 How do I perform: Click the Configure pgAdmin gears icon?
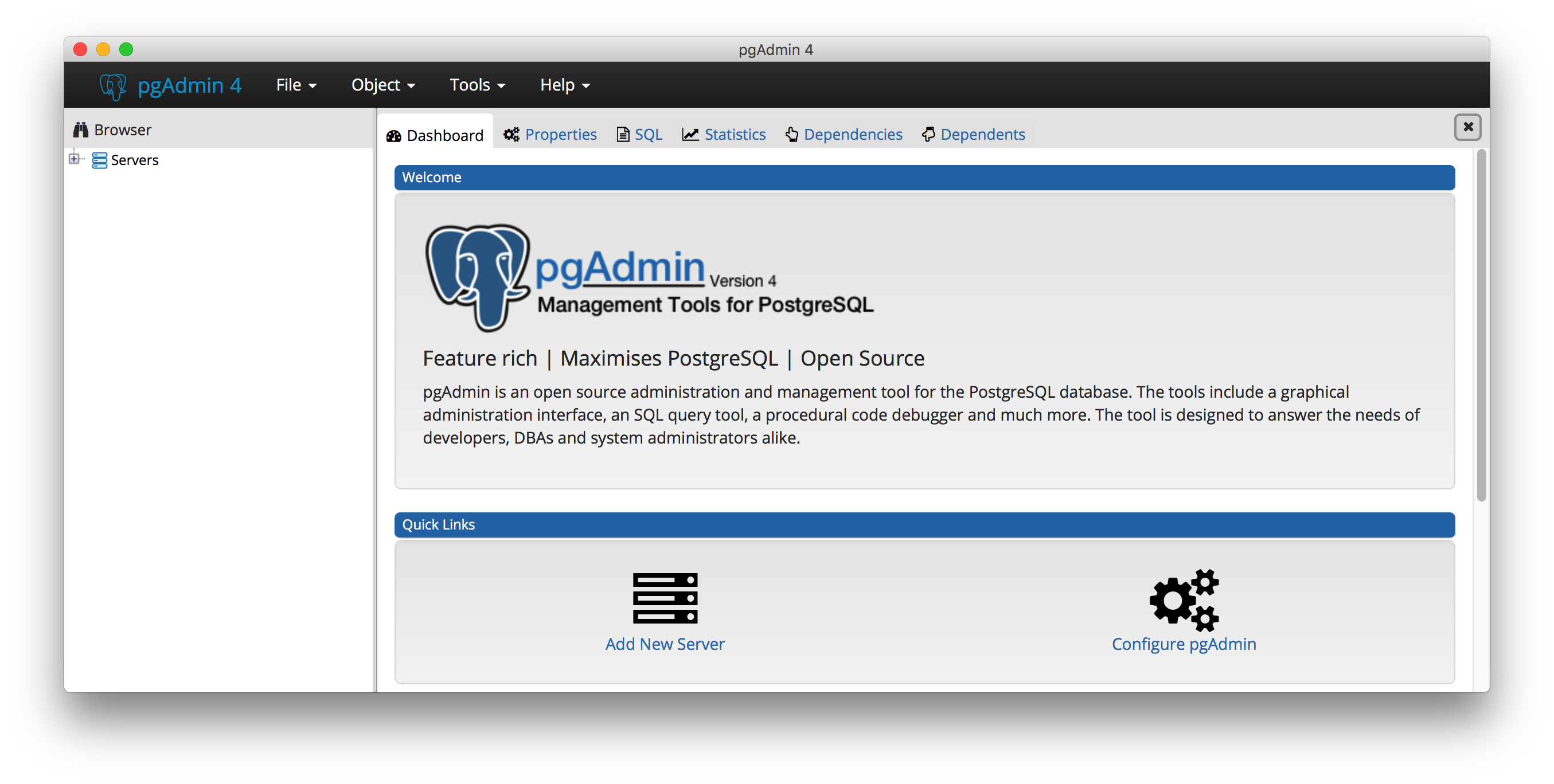click(x=1184, y=599)
